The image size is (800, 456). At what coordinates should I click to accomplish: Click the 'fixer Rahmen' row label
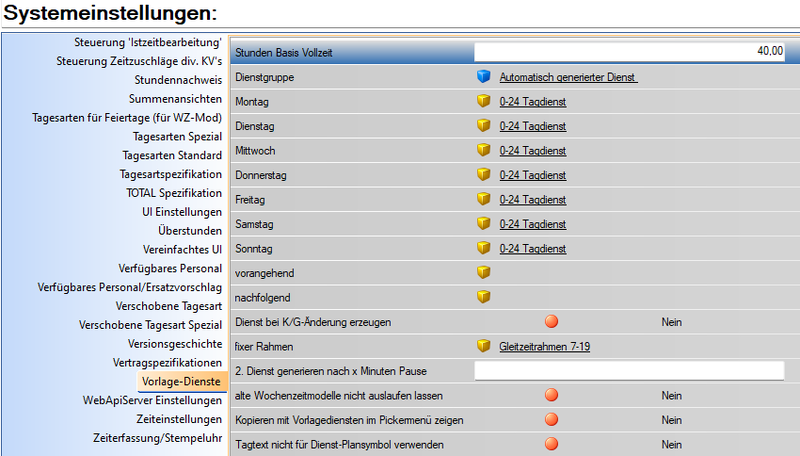point(264,346)
